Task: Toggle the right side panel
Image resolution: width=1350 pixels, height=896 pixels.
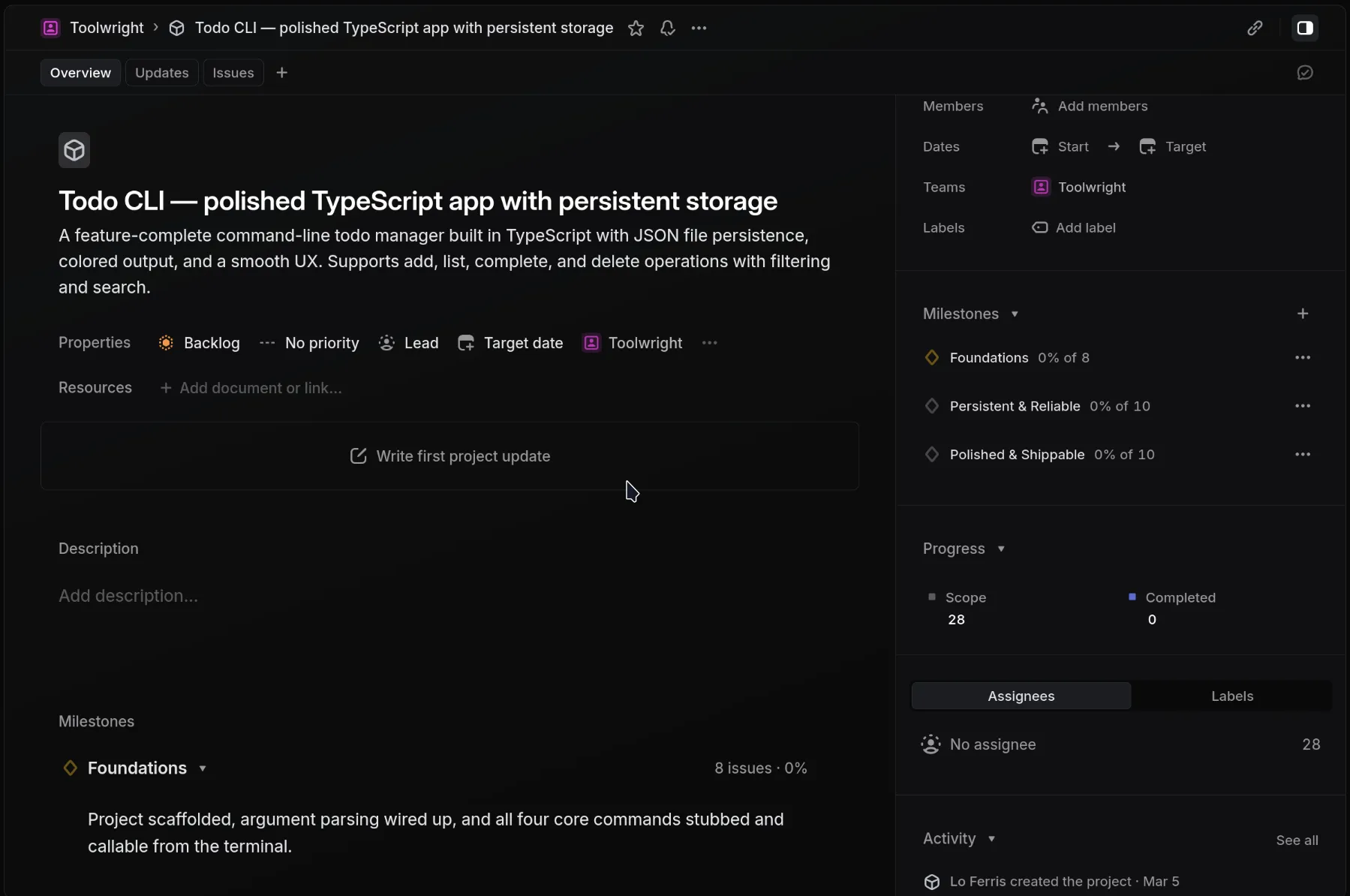Action: point(1305,28)
